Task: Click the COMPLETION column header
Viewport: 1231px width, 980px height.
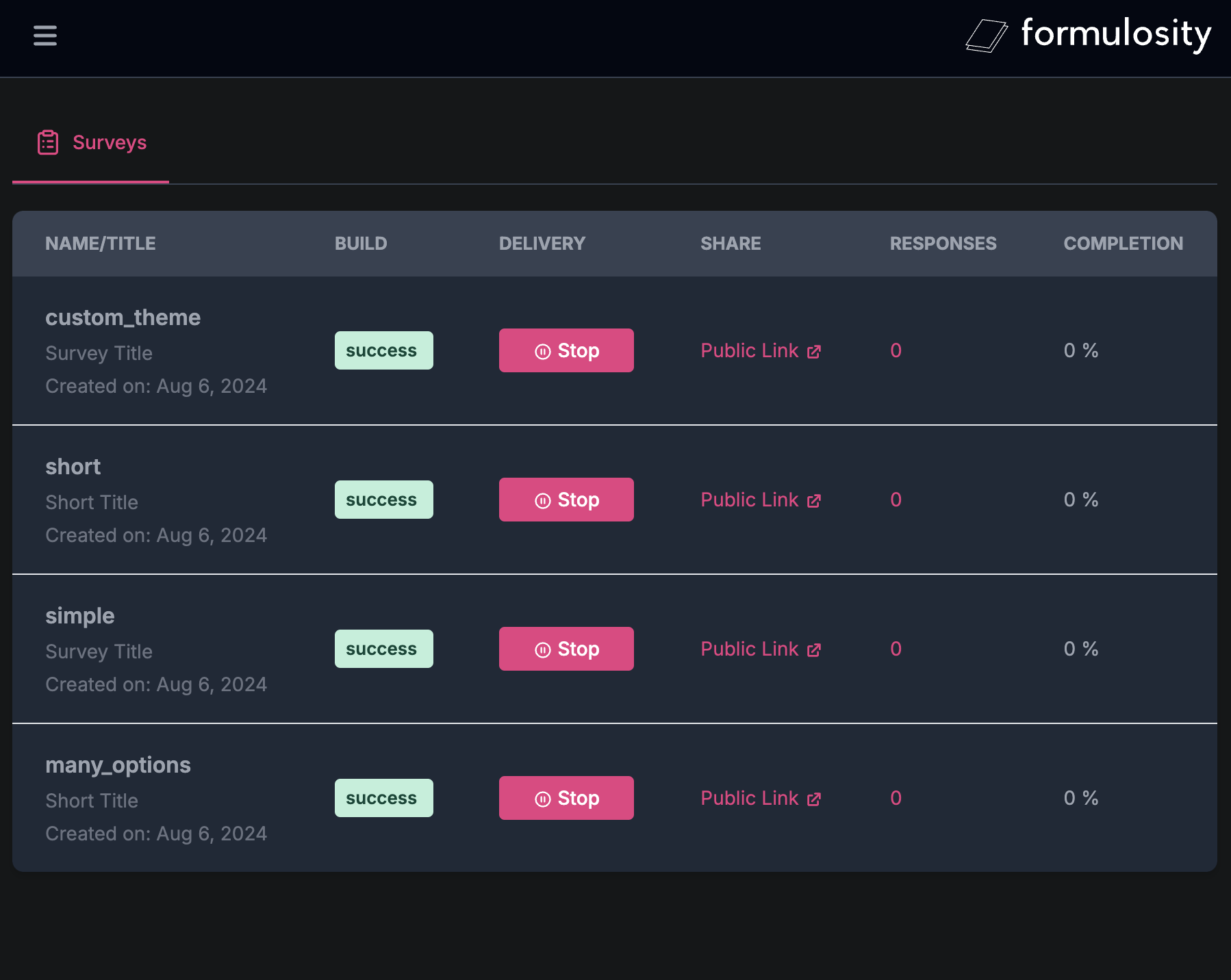Action: click(1123, 244)
